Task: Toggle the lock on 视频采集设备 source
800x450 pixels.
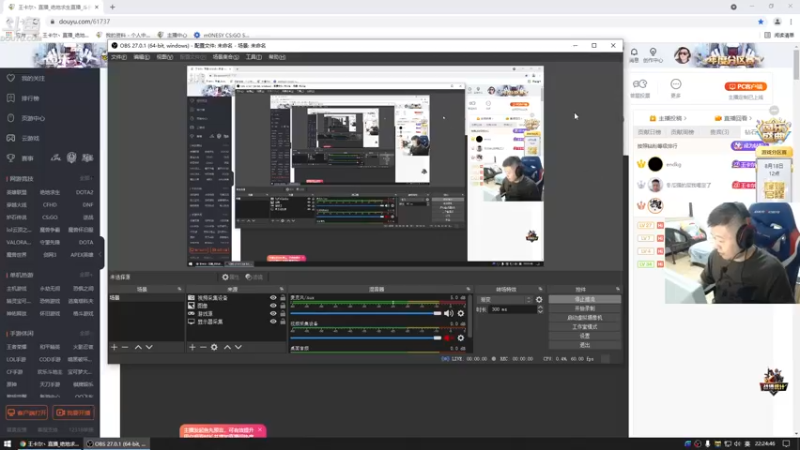Action: click(x=283, y=297)
